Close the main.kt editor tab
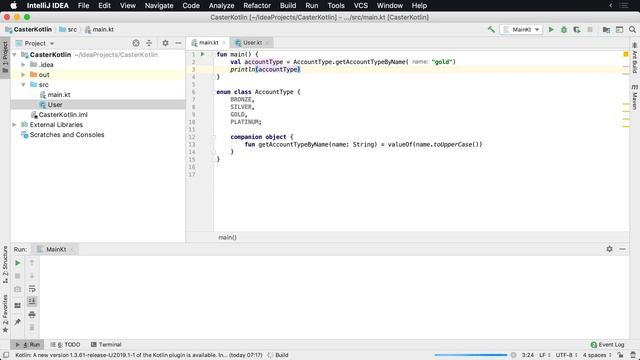Screen dimensions: 640x360 (x=224, y=42)
